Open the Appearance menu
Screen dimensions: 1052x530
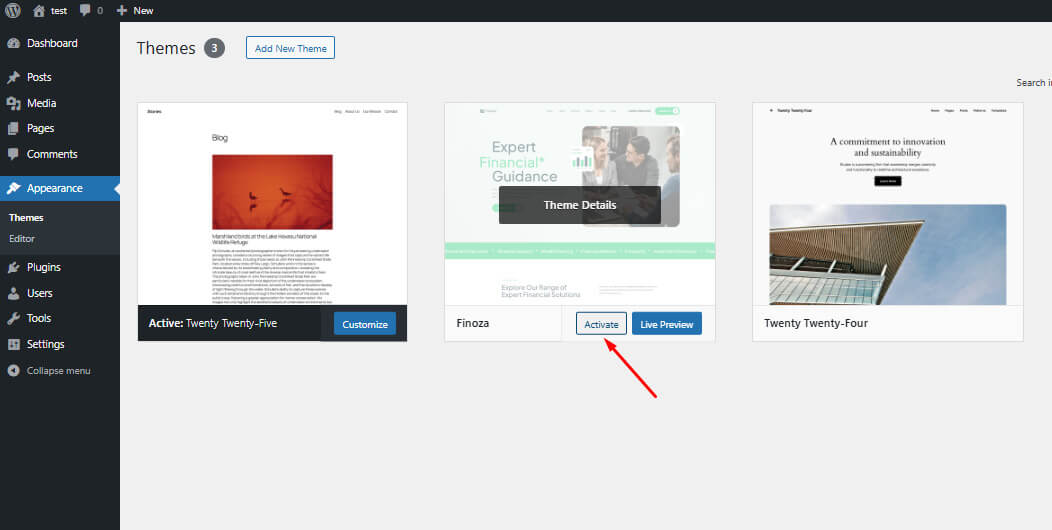pyautogui.click(x=60, y=189)
